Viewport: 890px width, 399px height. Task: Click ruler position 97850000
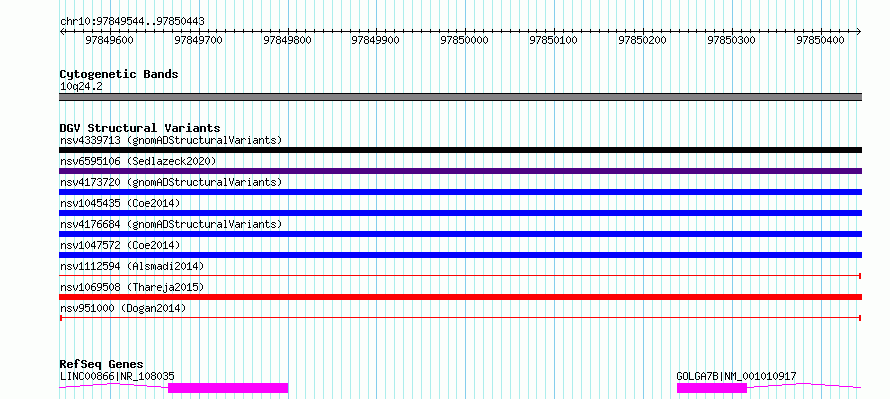(x=464, y=40)
